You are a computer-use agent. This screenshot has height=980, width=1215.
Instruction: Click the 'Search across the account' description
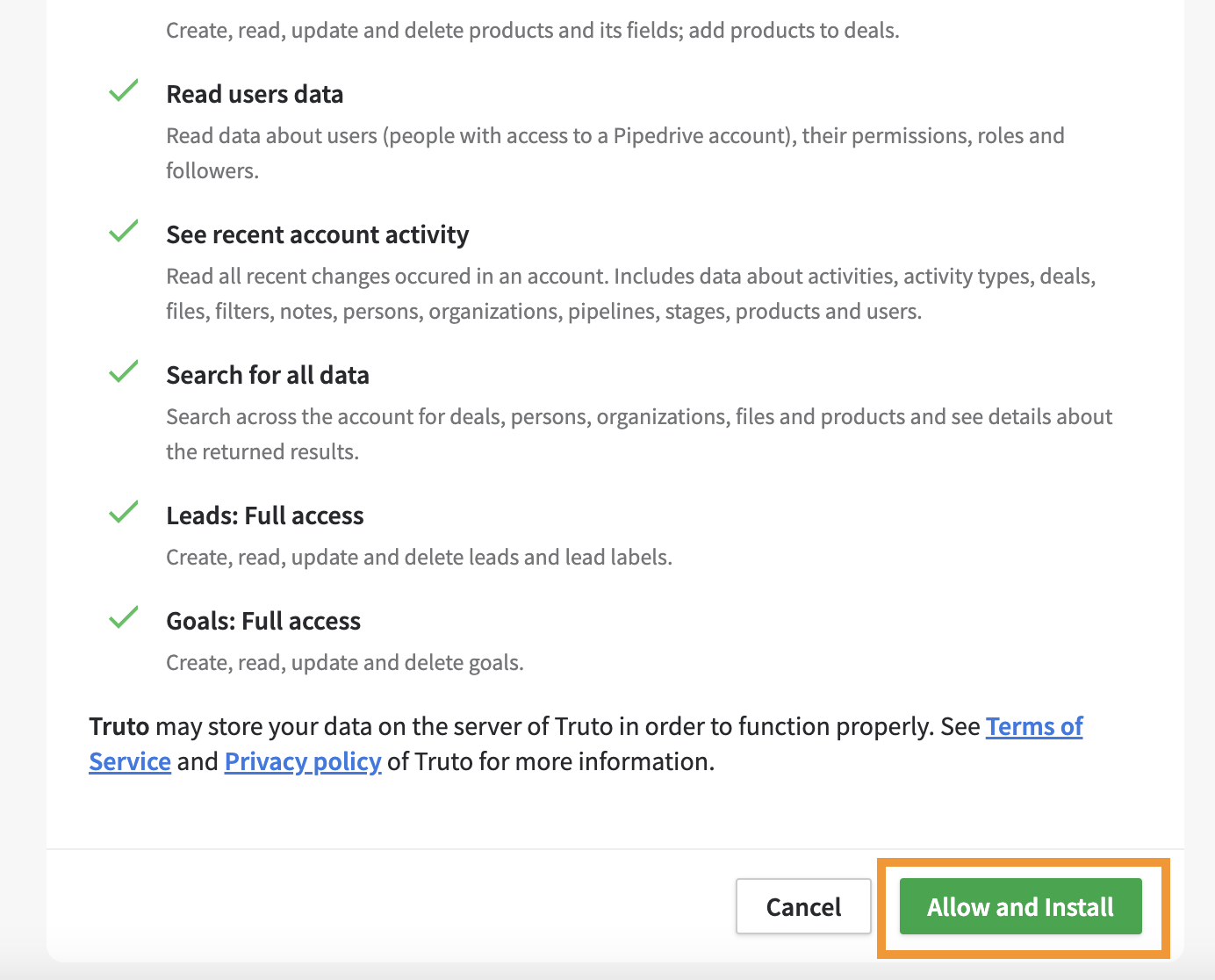pyautogui.click(x=639, y=434)
